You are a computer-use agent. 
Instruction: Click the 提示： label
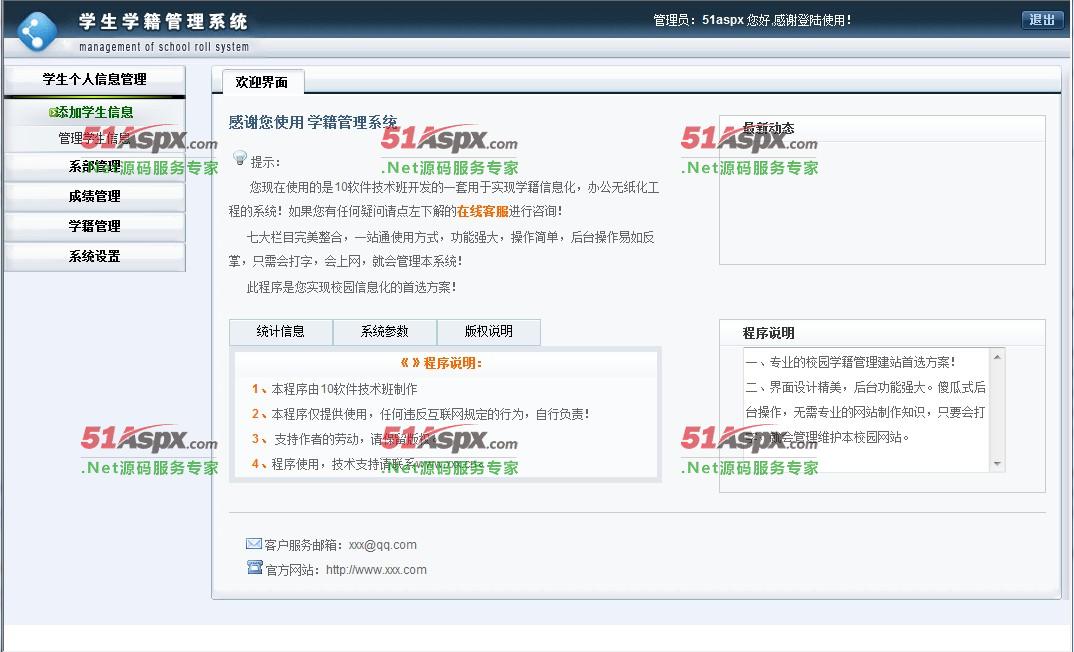click(266, 162)
